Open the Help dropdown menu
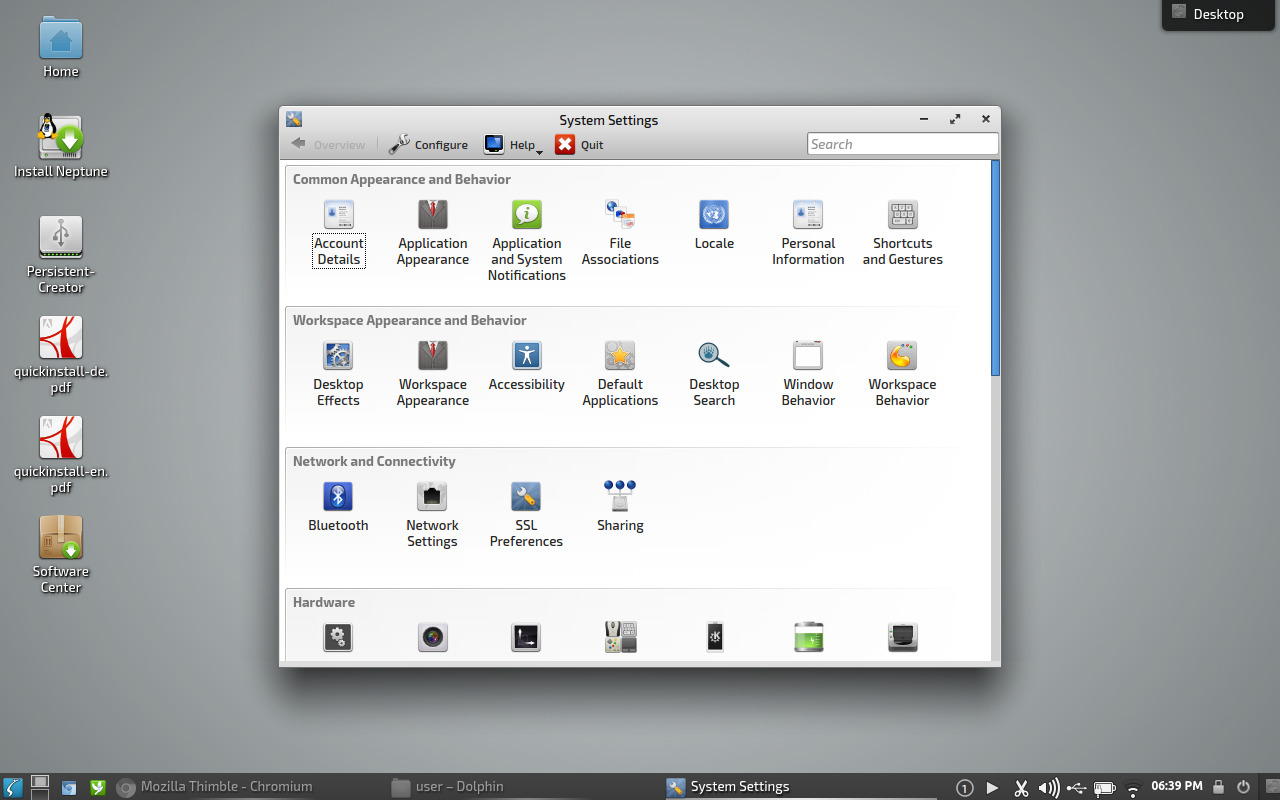Screen dimensions: 1280x800 (513, 144)
